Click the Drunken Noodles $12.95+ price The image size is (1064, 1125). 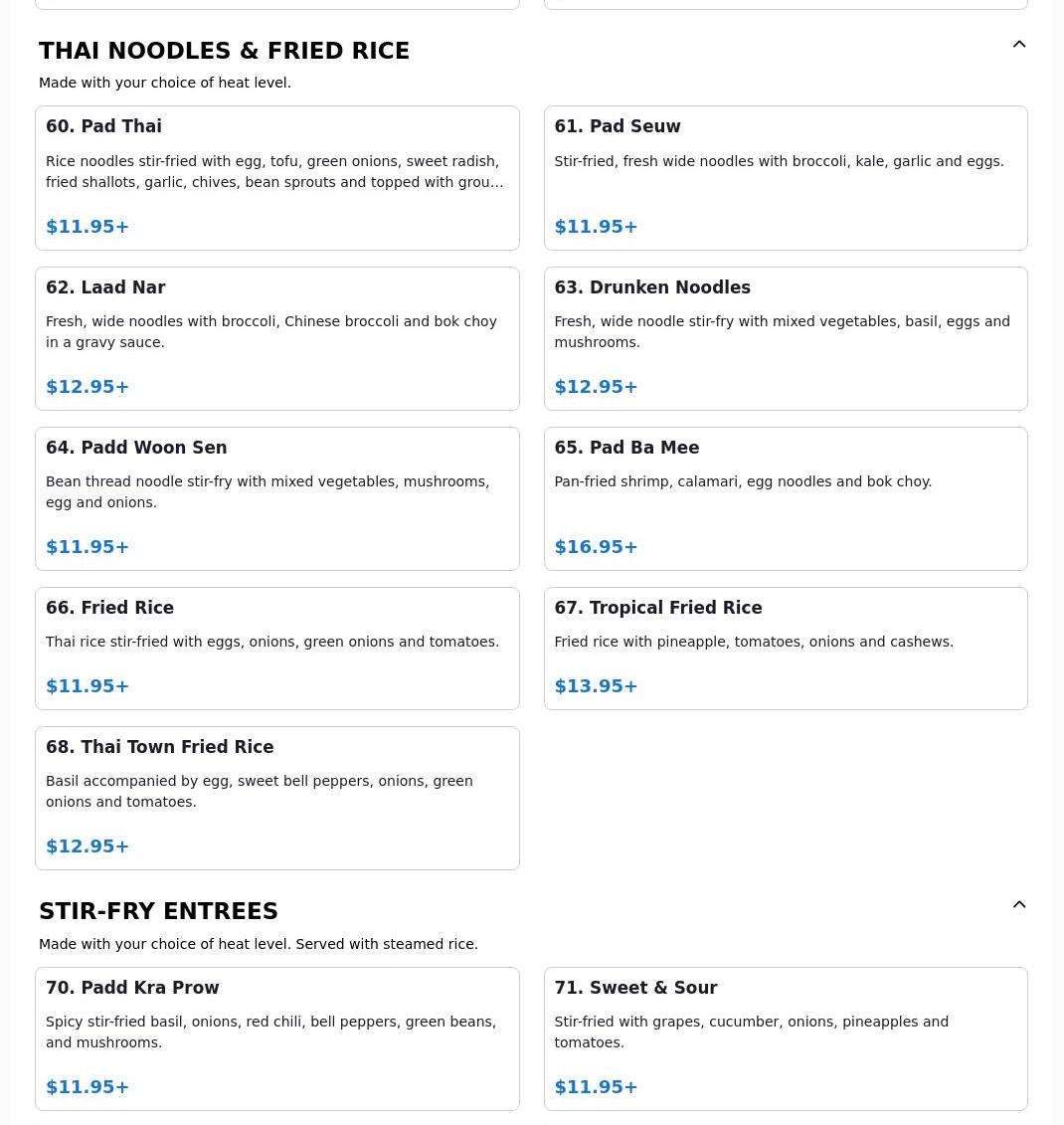coord(596,387)
